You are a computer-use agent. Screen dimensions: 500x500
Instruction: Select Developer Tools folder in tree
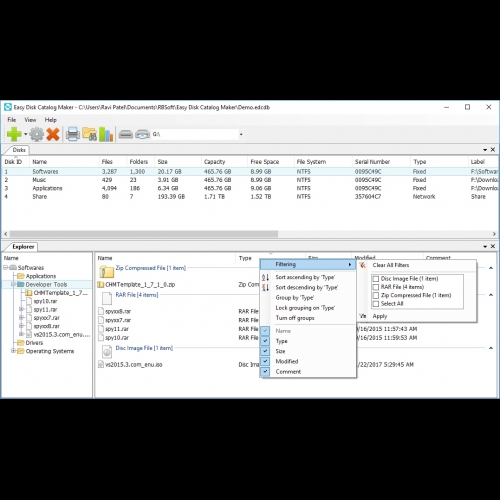[x=46, y=284]
